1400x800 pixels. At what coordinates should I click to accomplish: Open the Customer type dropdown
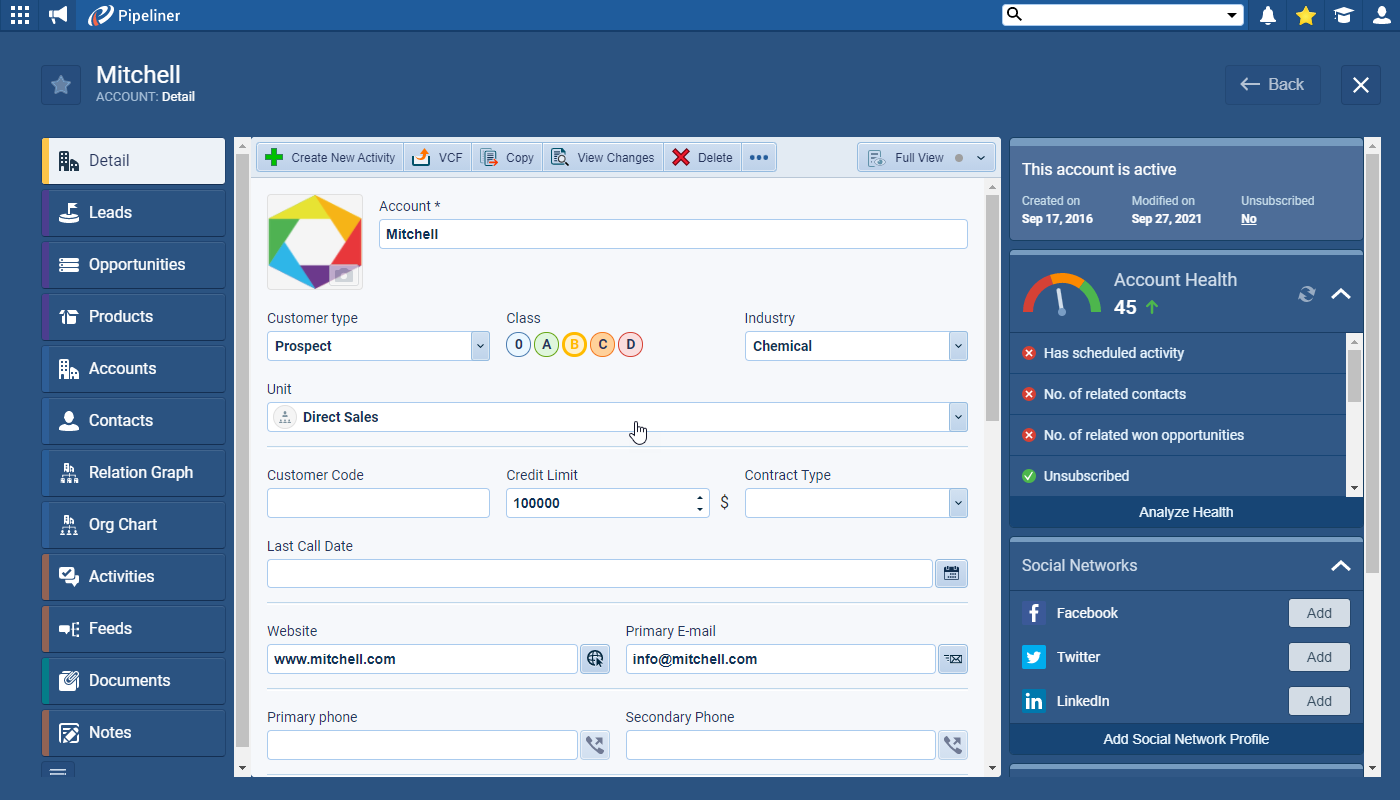[480, 346]
